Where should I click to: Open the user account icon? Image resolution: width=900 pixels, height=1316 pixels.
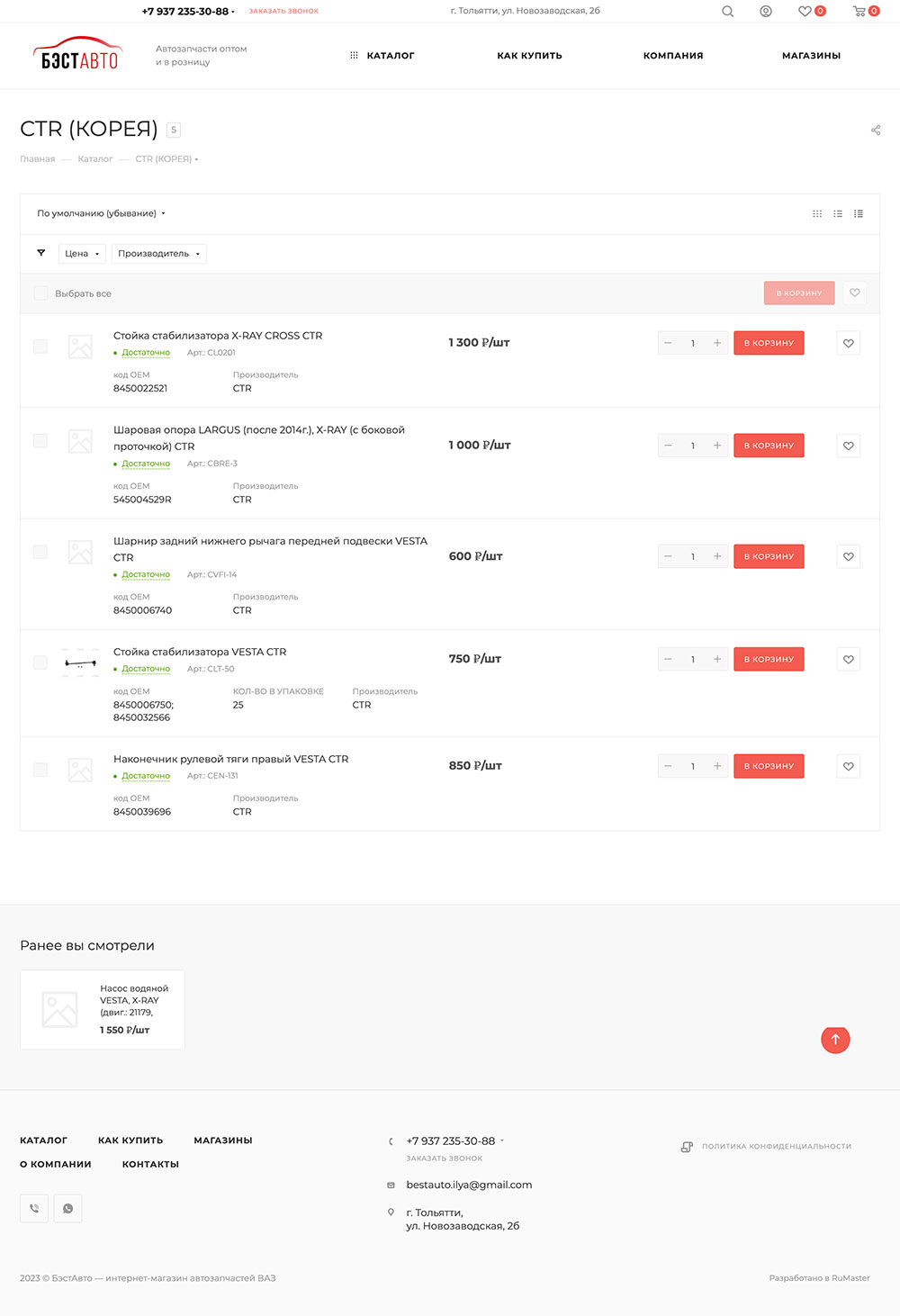pos(766,12)
